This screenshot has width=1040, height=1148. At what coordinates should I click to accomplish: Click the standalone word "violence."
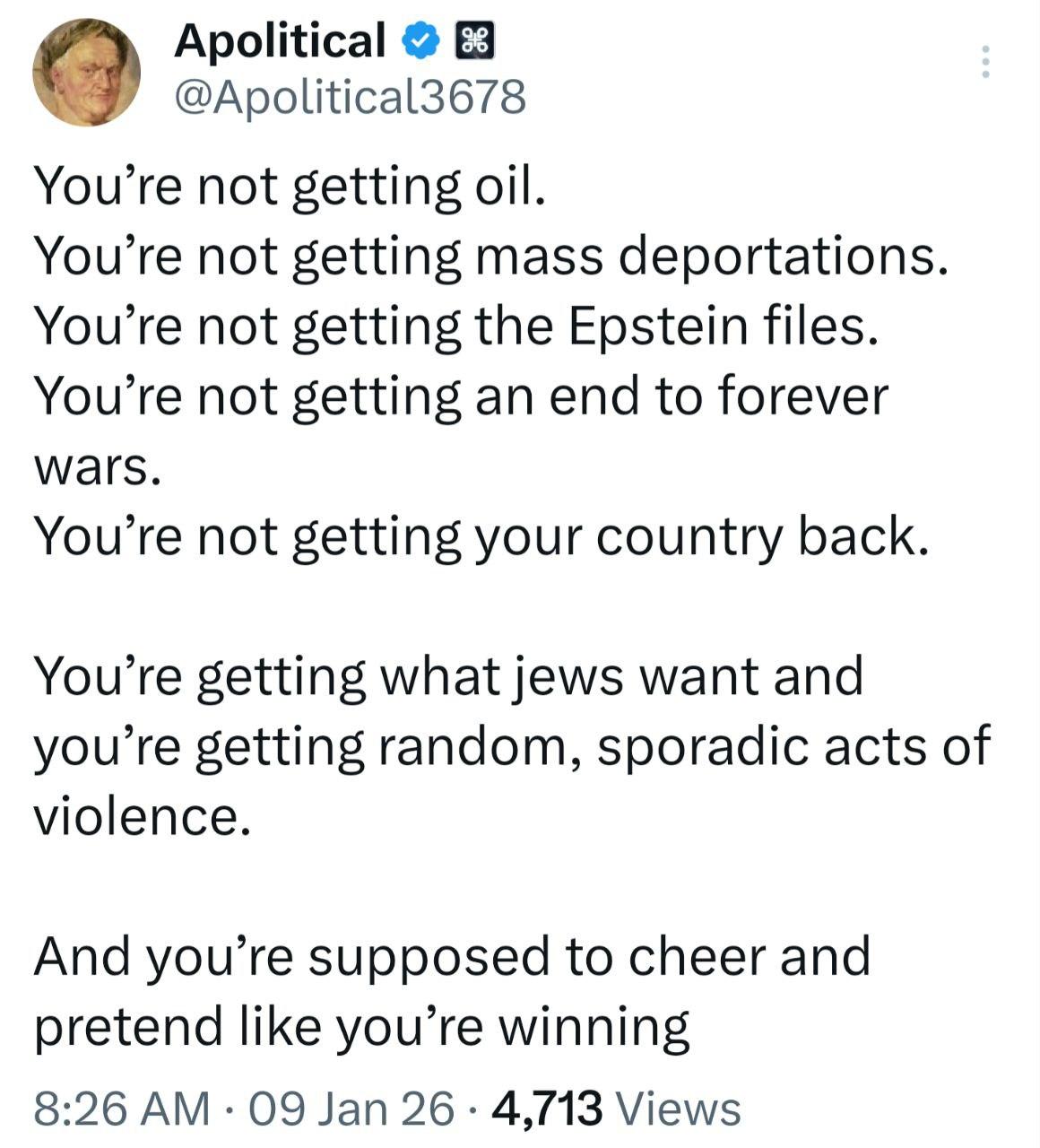coord(141,816)
